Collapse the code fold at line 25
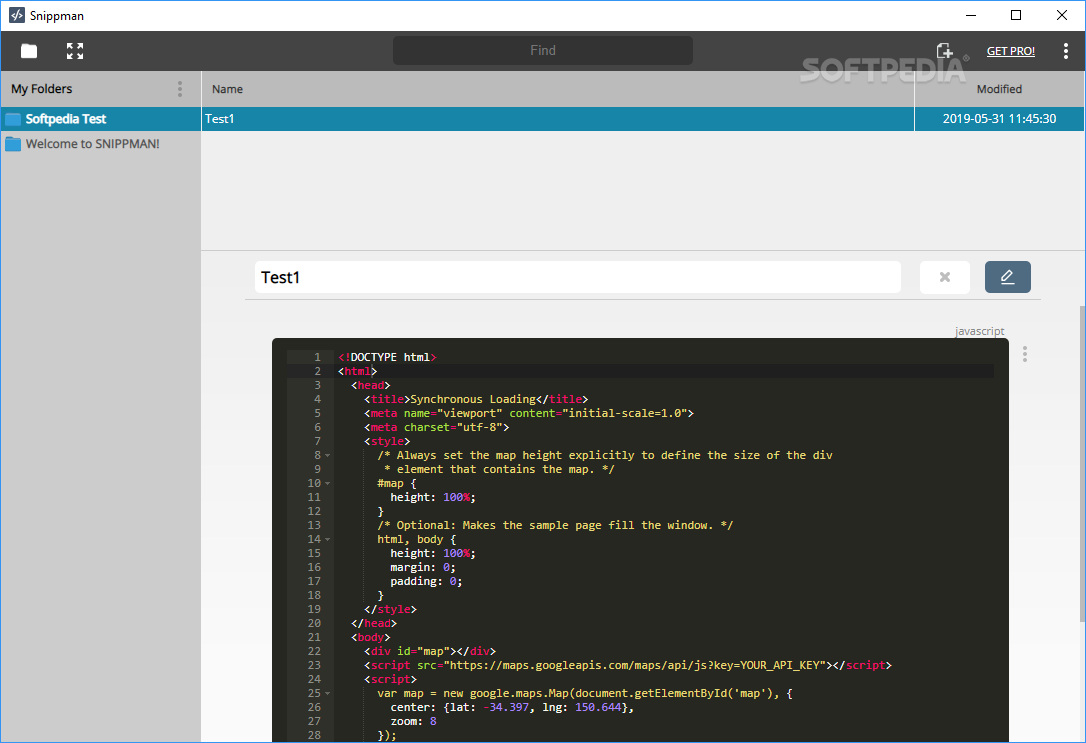Screen dimensions: 1086x743 click(328, 693)
